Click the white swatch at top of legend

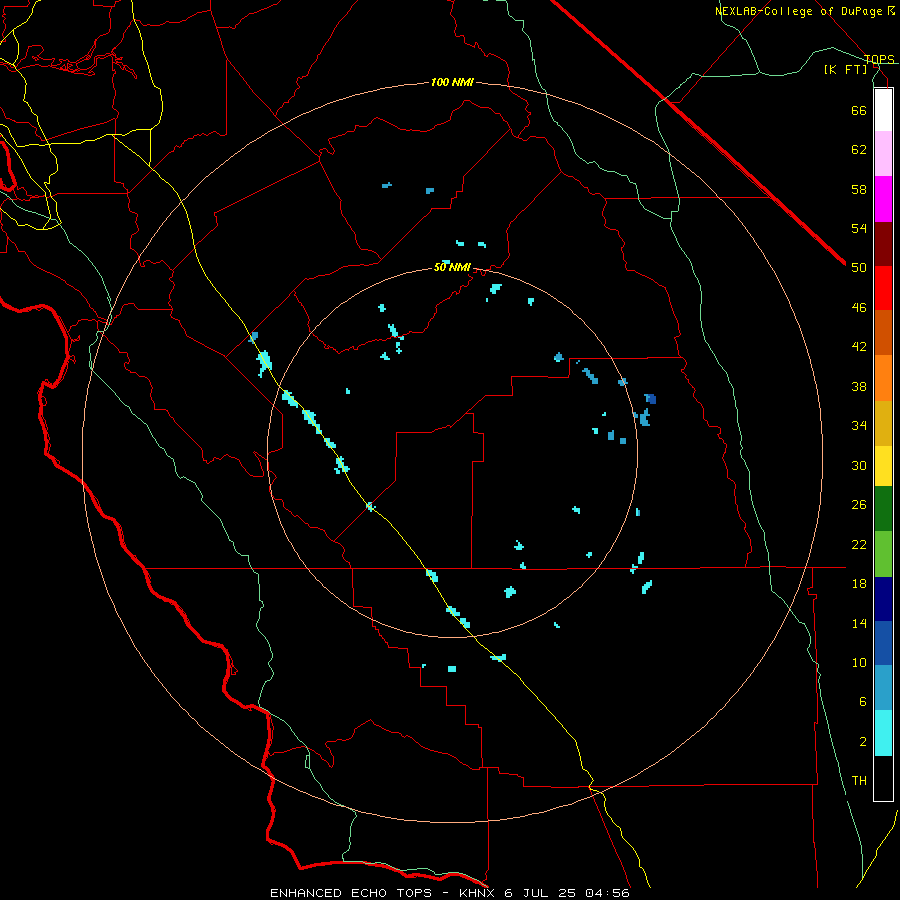883,110
